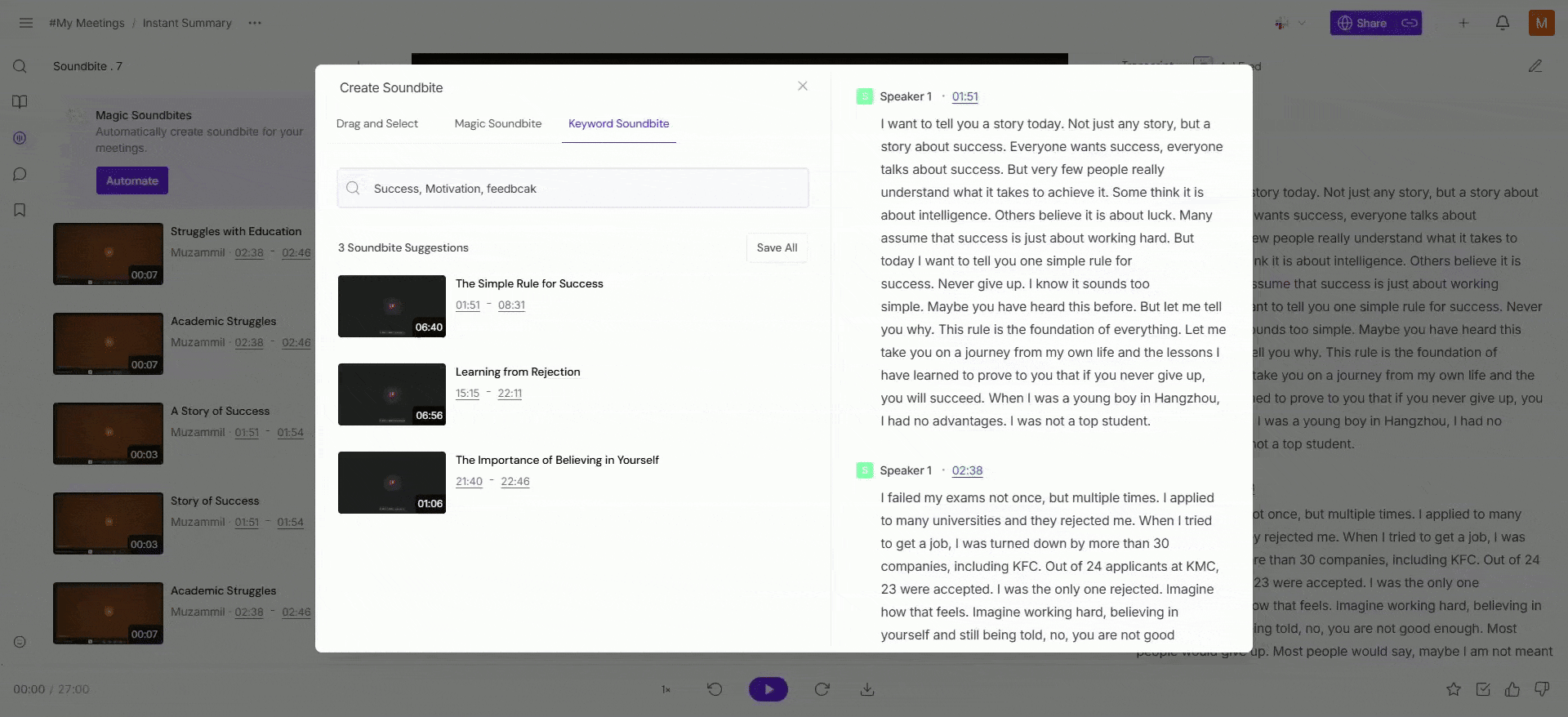
Task: Click the edit pencil icon
Action: point(1535,66)
